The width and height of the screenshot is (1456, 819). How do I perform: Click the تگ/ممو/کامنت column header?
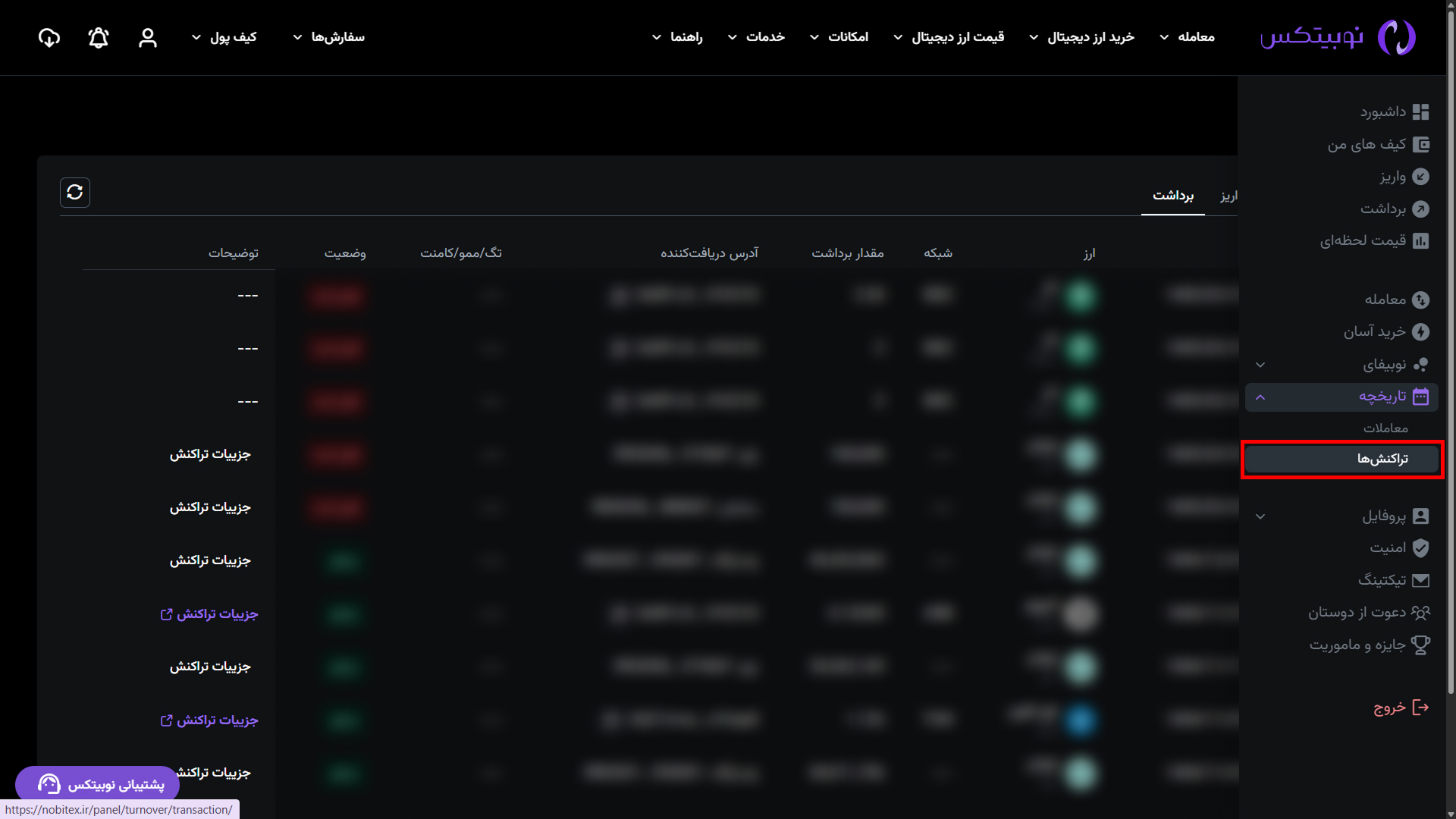click(461, 253)
